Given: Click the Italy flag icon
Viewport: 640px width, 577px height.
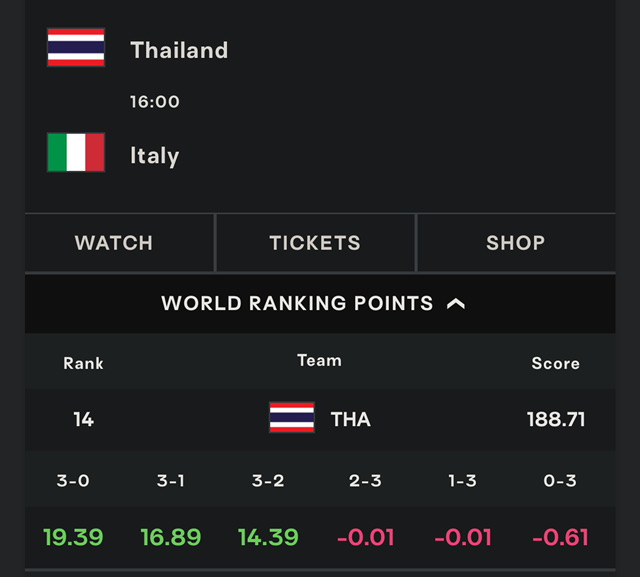Looking at the screenshot, I should (76, 152).
